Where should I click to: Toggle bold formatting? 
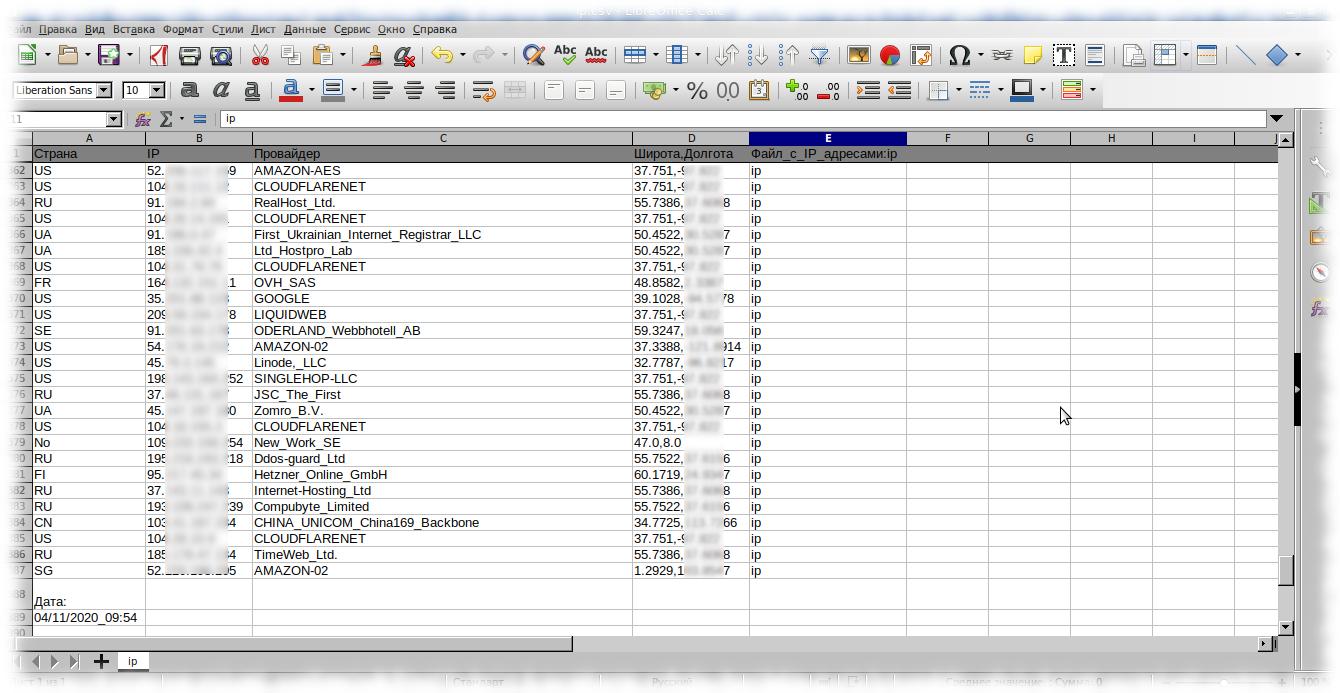(189, 90)
